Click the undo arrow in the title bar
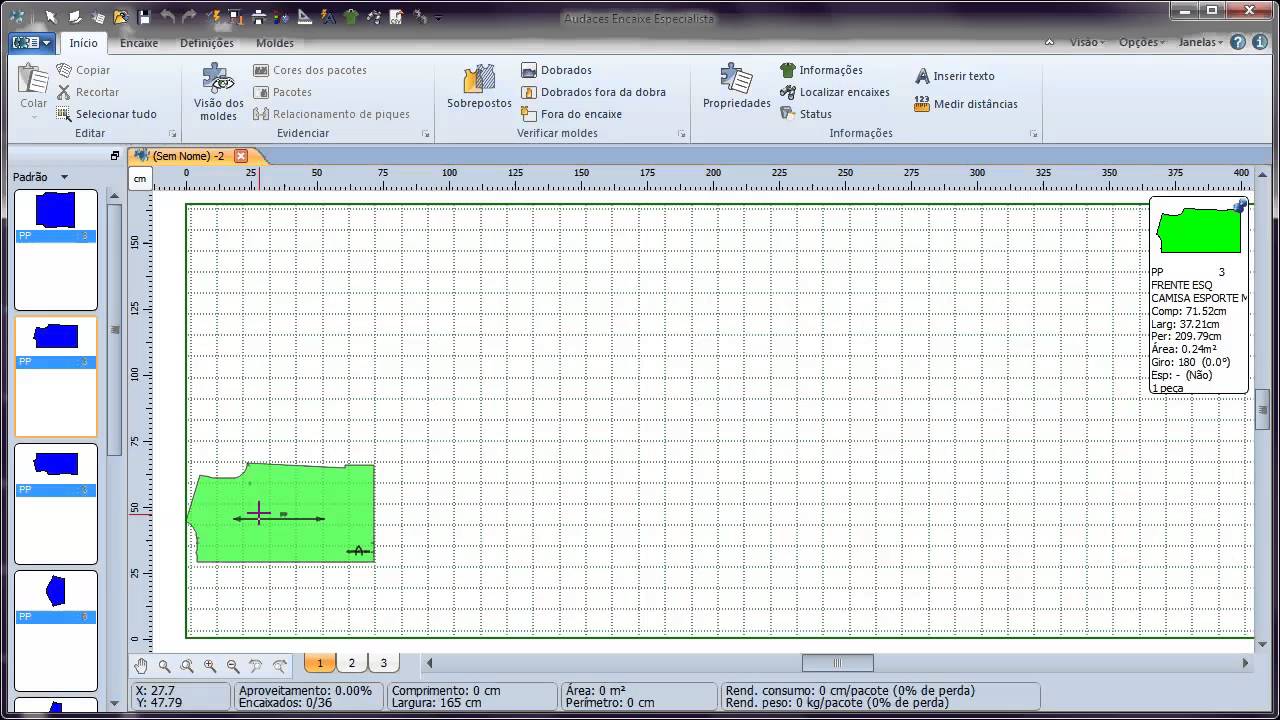 167,16
